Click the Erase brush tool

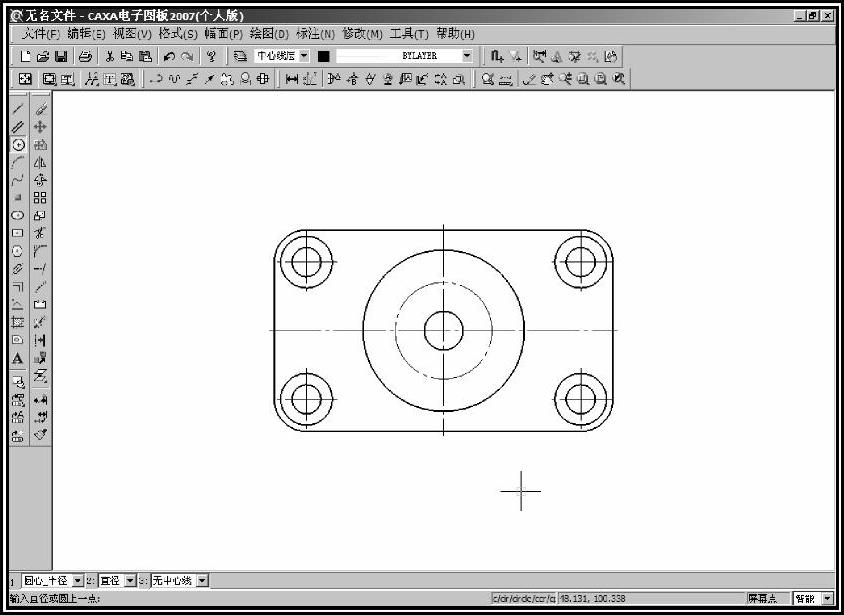pos(40,109)
